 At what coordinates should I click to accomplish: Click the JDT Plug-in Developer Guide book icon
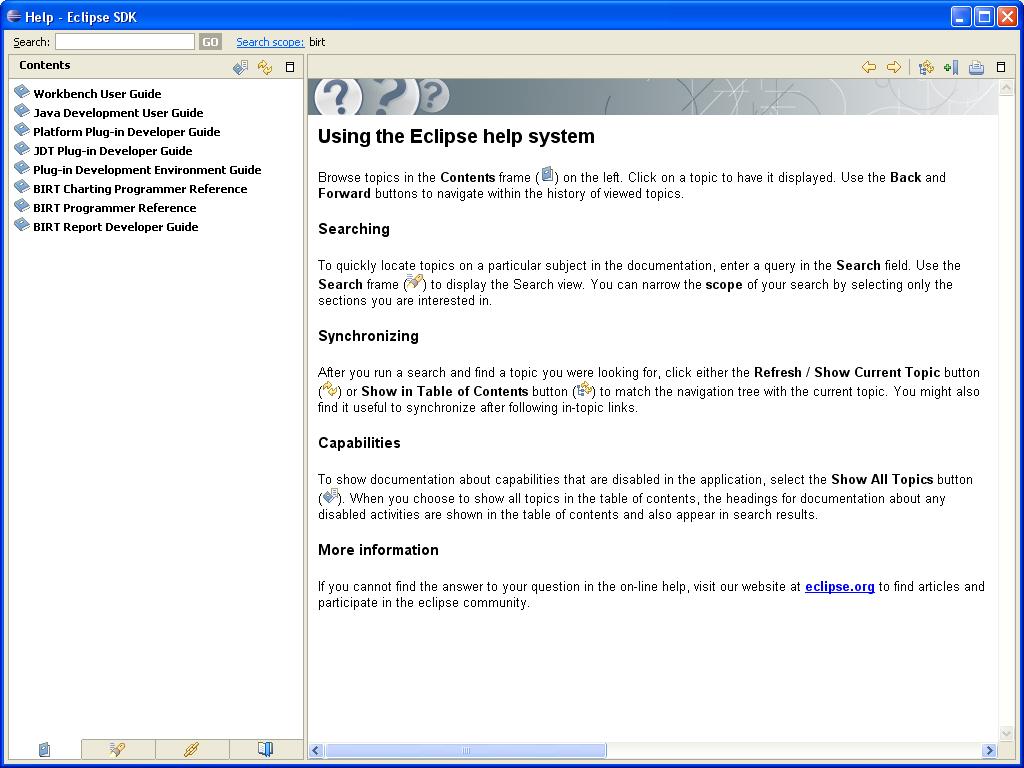[x=22, y=148]
